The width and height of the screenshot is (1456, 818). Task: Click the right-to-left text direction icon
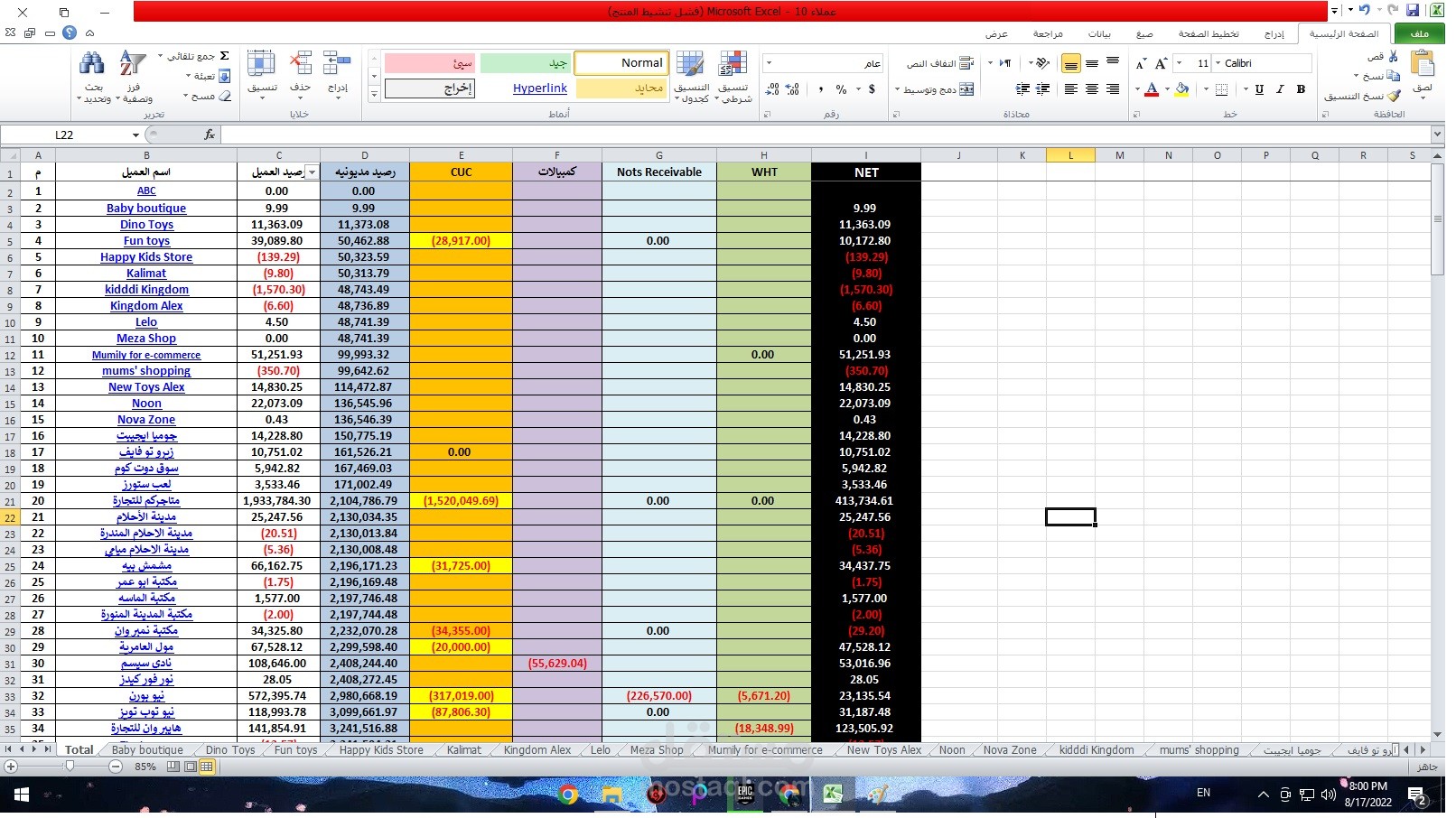click(x=1005, y=63)
